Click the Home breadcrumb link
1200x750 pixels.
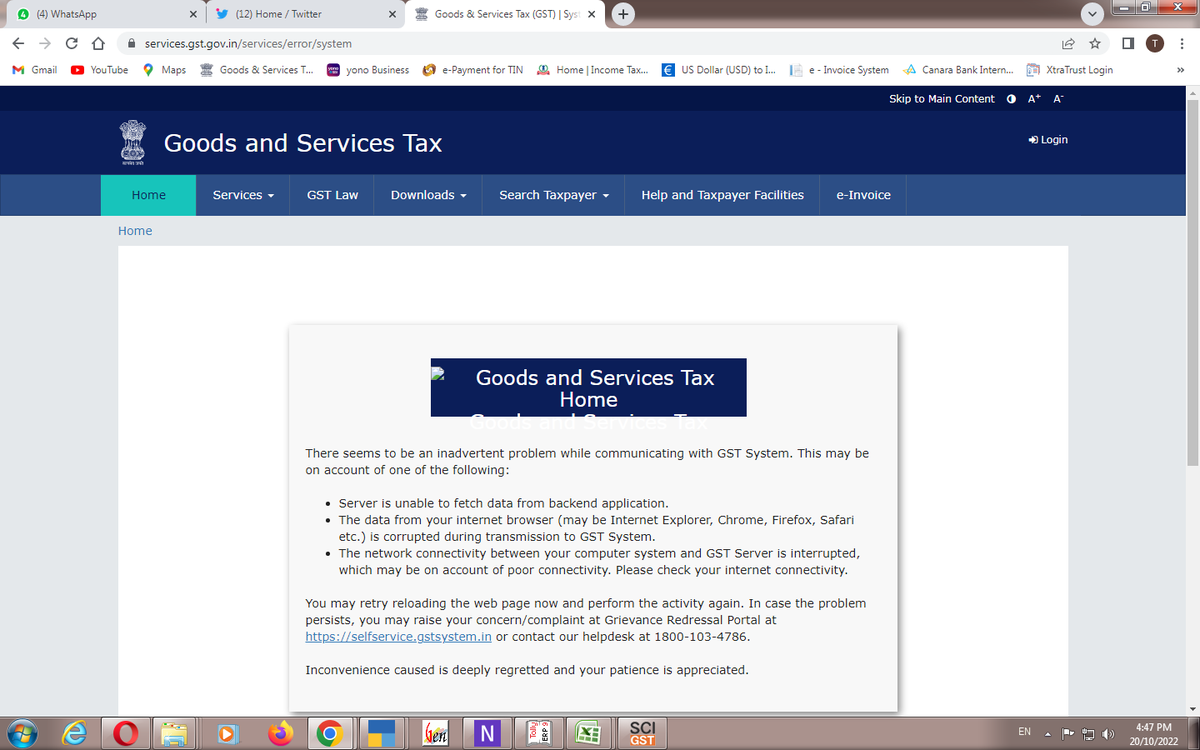(x=135, y=231)
